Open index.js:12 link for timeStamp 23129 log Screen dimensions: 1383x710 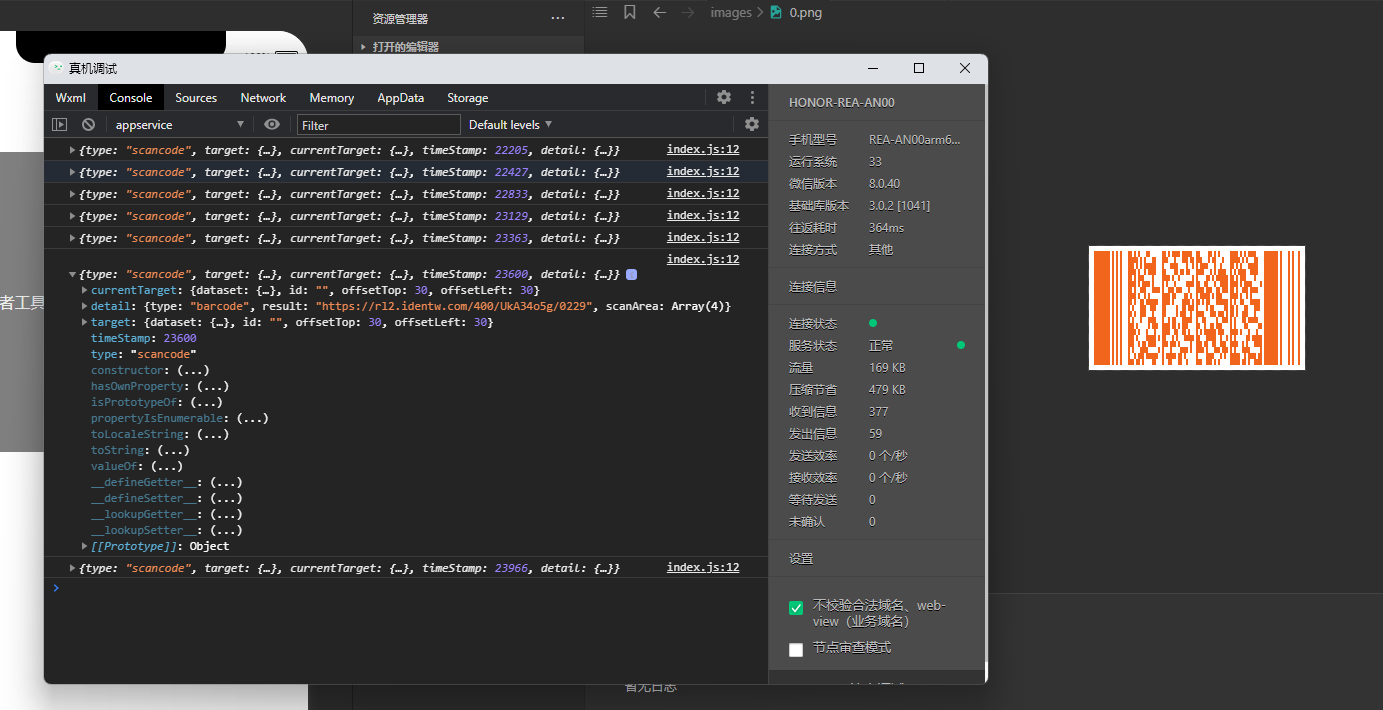pyautogui.click(x=703, y=216)
